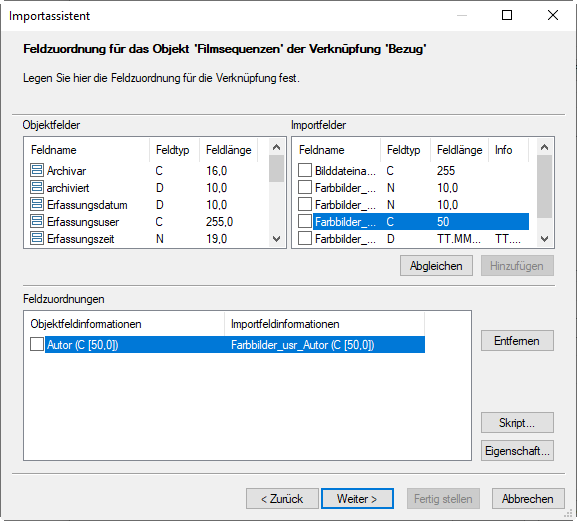This screenshot has width=577, height=521.
Task: Click the field icon beside Erfassungszeit
Action: (37, 238)
